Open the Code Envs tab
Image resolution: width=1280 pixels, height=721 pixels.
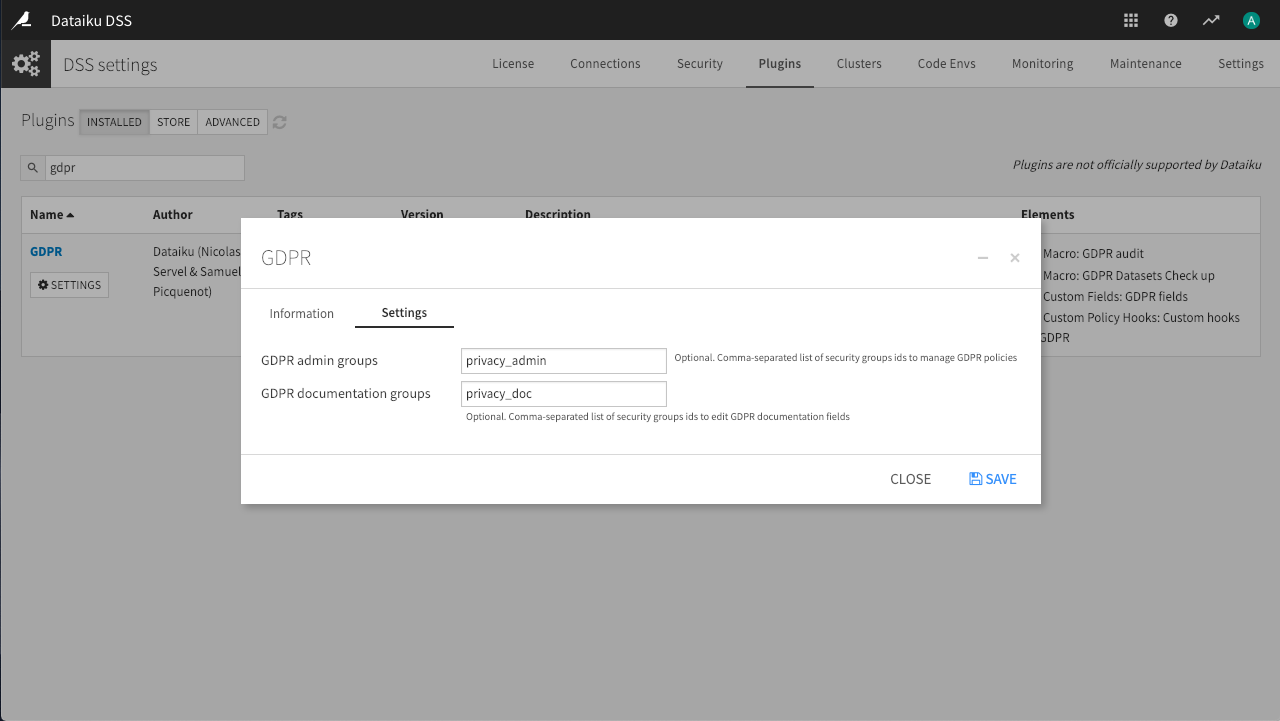(947, 64)
